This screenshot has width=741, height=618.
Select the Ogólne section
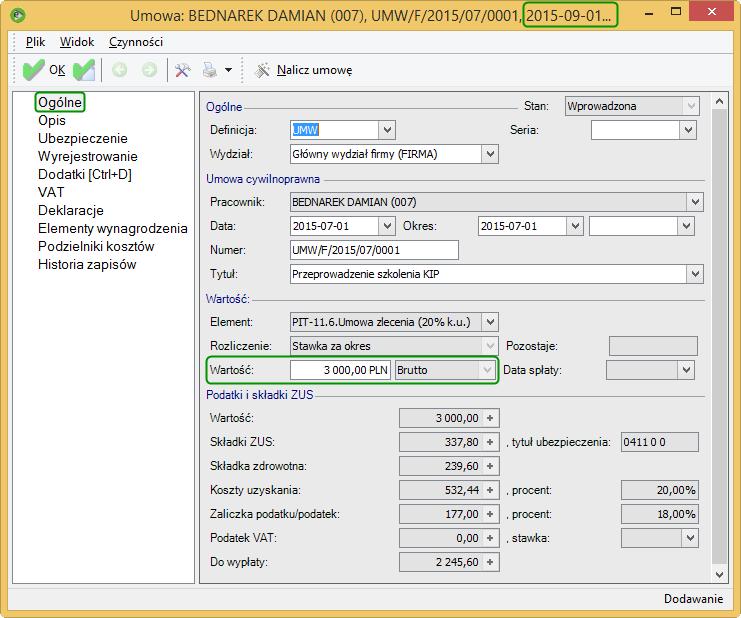[x=60, y=102]
